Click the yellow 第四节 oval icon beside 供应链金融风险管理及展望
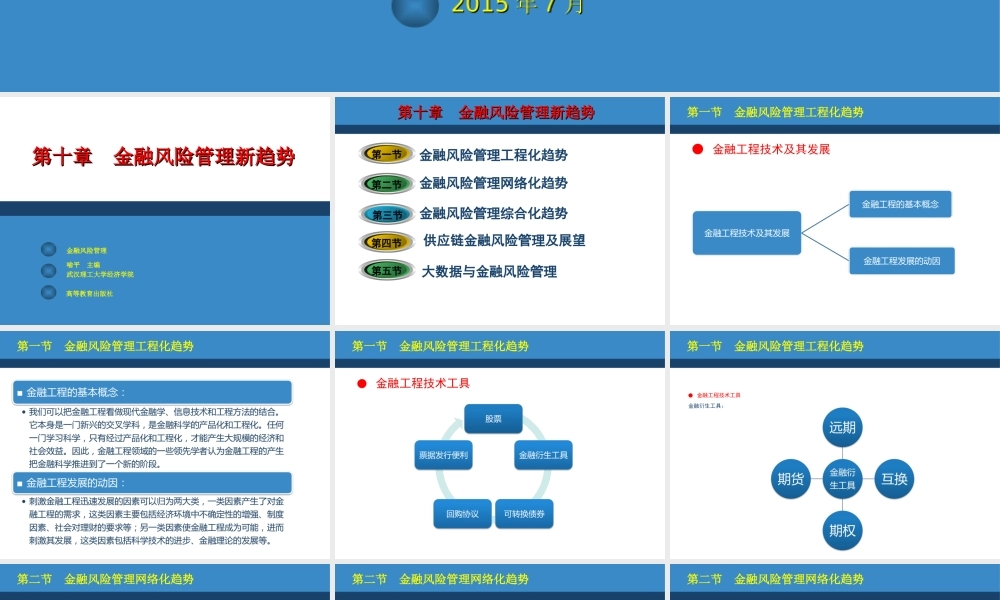This screenshot has height=600, width=1000. coord(385,242)
